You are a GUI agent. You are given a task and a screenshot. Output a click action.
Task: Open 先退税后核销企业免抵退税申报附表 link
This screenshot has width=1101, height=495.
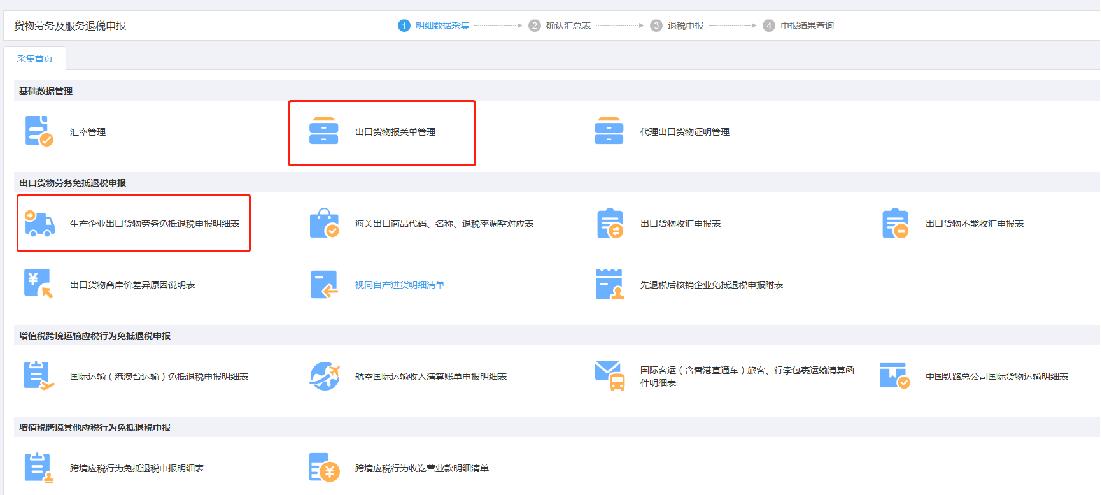711,285
